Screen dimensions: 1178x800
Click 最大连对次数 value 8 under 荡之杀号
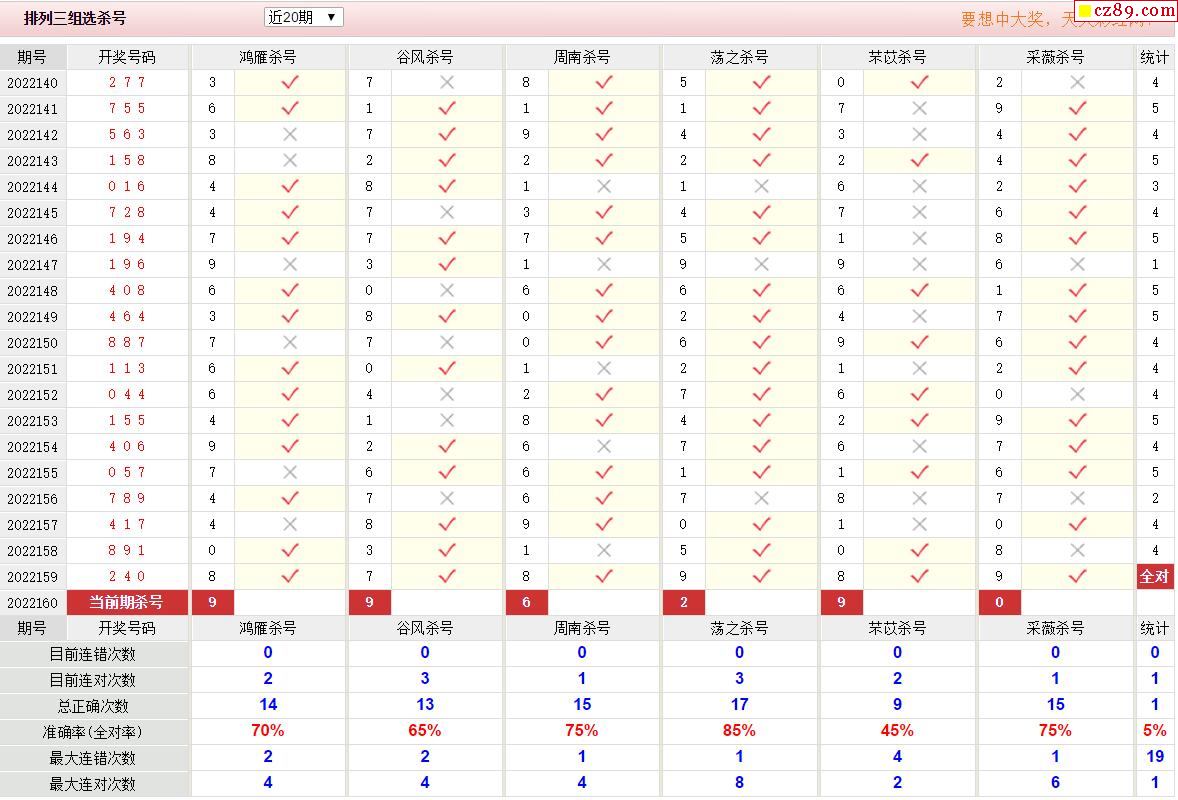tap(739, 783)
